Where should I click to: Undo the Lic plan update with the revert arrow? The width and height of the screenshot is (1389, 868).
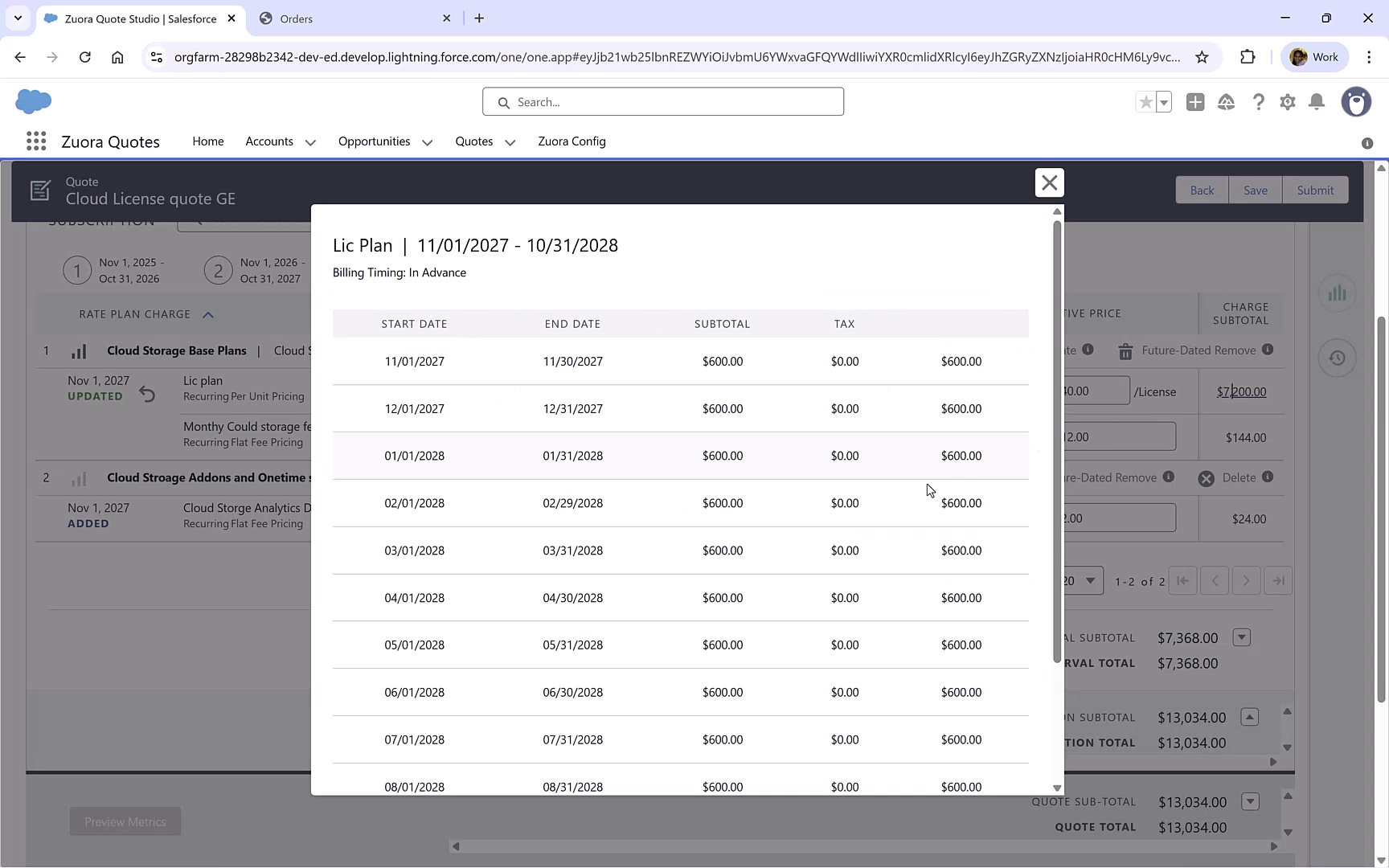147,394
